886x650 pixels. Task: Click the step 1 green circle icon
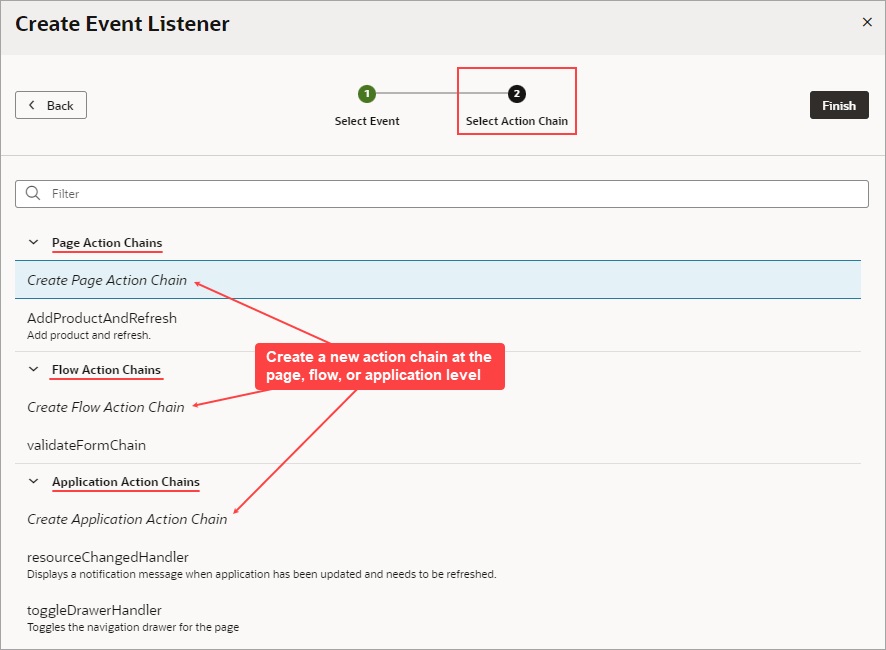pyautogui.click(x=367, y=94)
